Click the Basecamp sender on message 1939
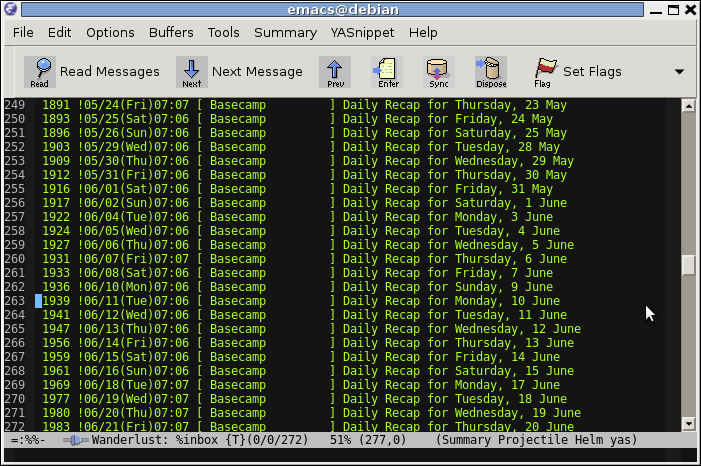 [x=238, y=301]
